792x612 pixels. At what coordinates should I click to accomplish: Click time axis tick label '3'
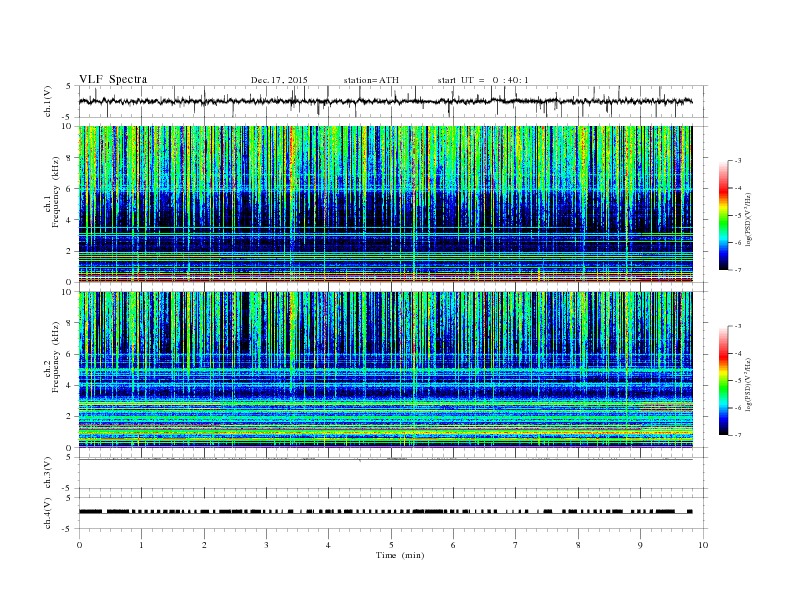point(266,545)
